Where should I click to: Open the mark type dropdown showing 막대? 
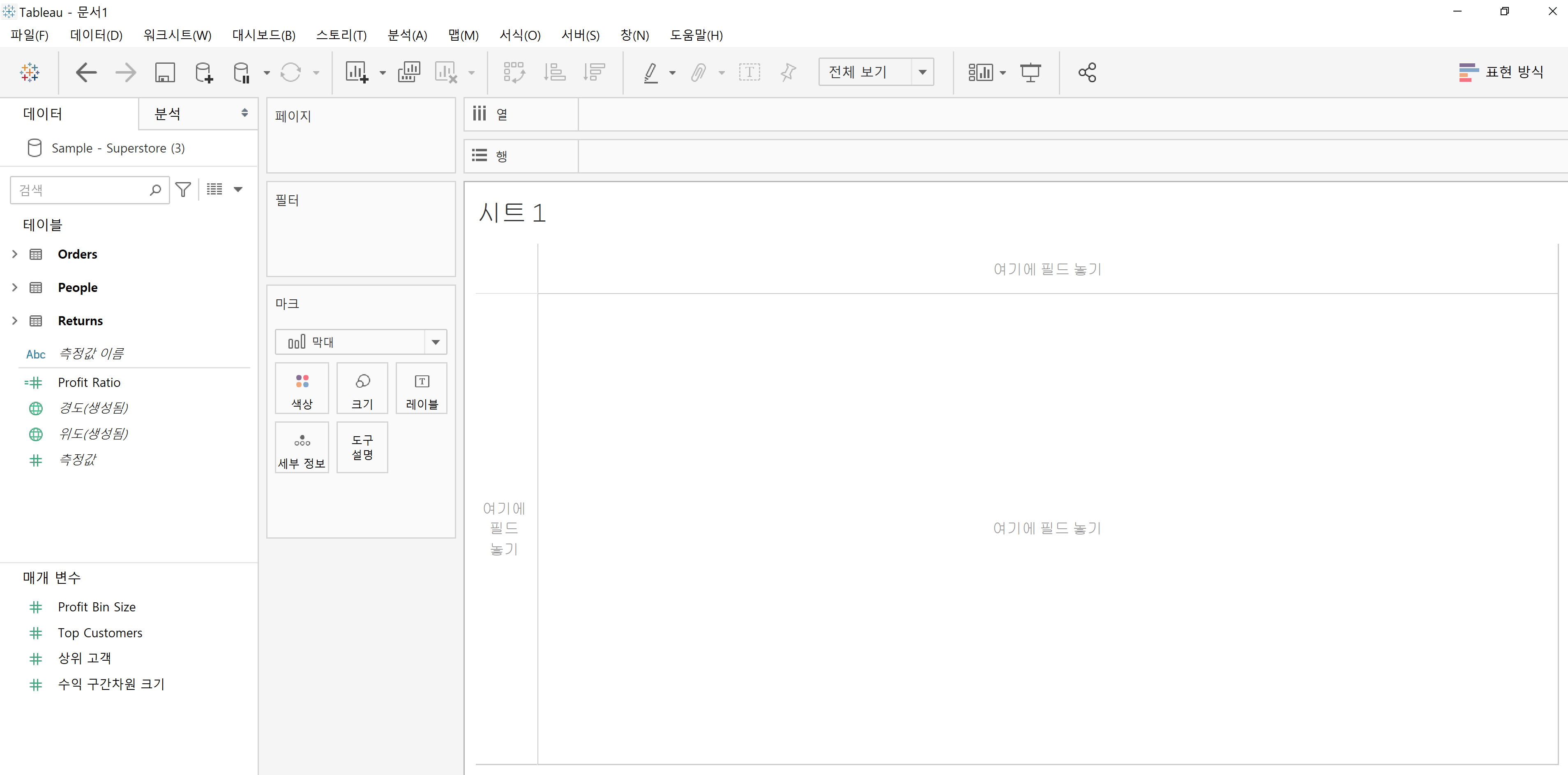coord(435,342)
